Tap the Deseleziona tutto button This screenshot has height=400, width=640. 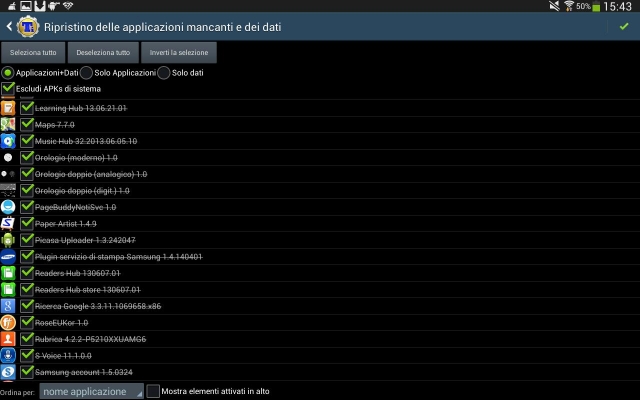click(103, 53)
